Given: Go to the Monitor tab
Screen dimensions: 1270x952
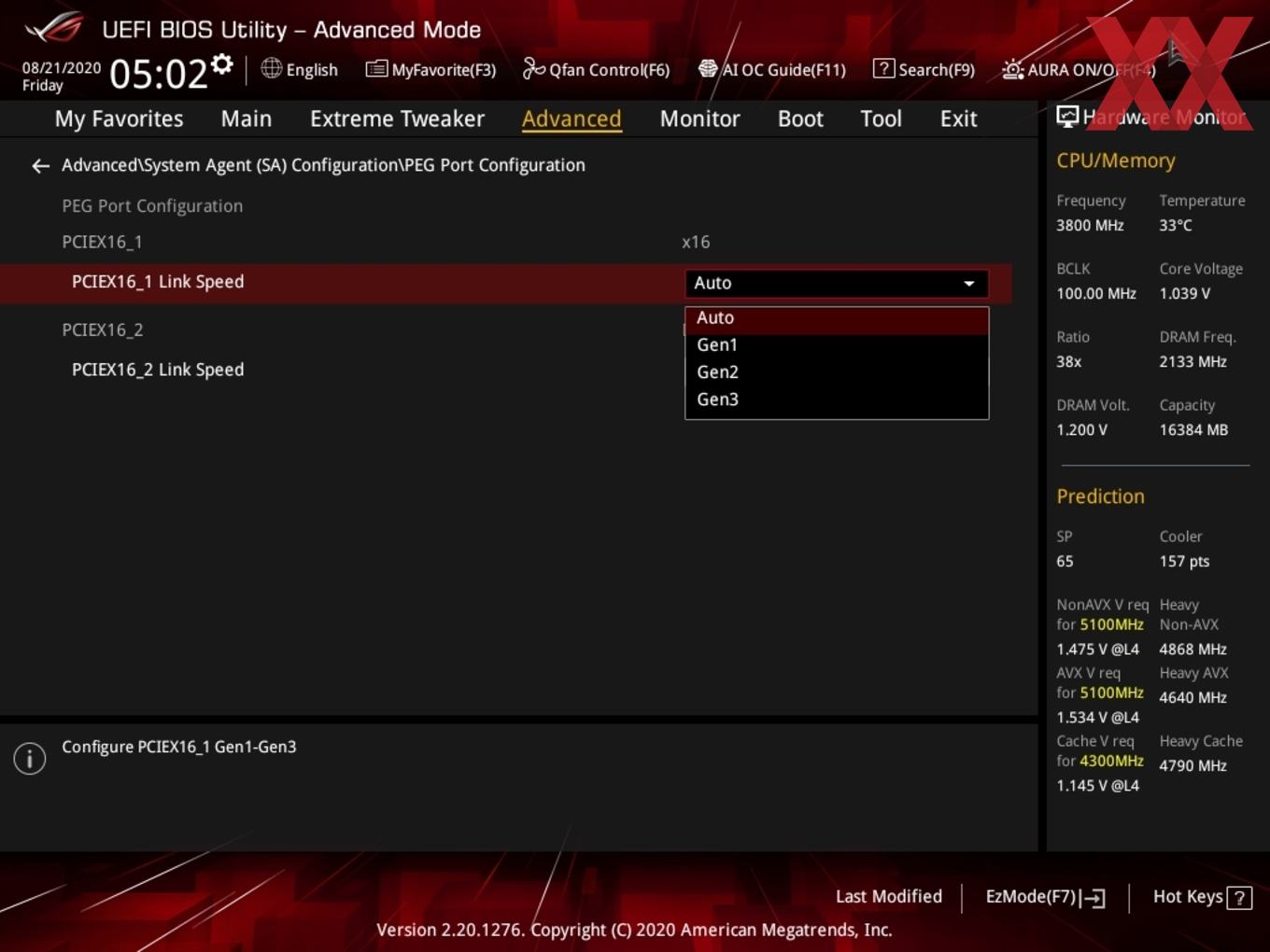Looking at the screenshot, I should [700, 119].
